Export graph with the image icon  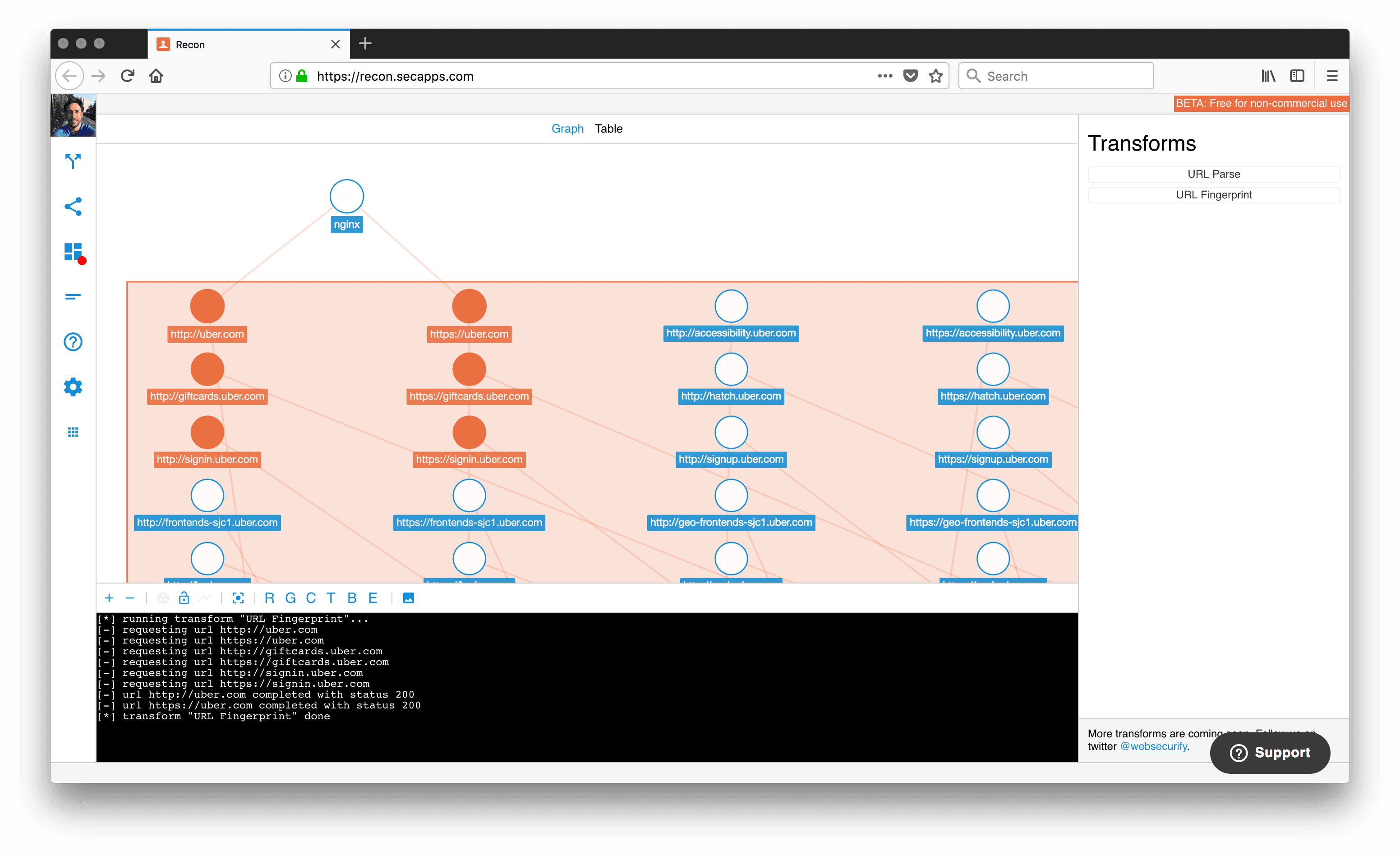tap(409, 598)
